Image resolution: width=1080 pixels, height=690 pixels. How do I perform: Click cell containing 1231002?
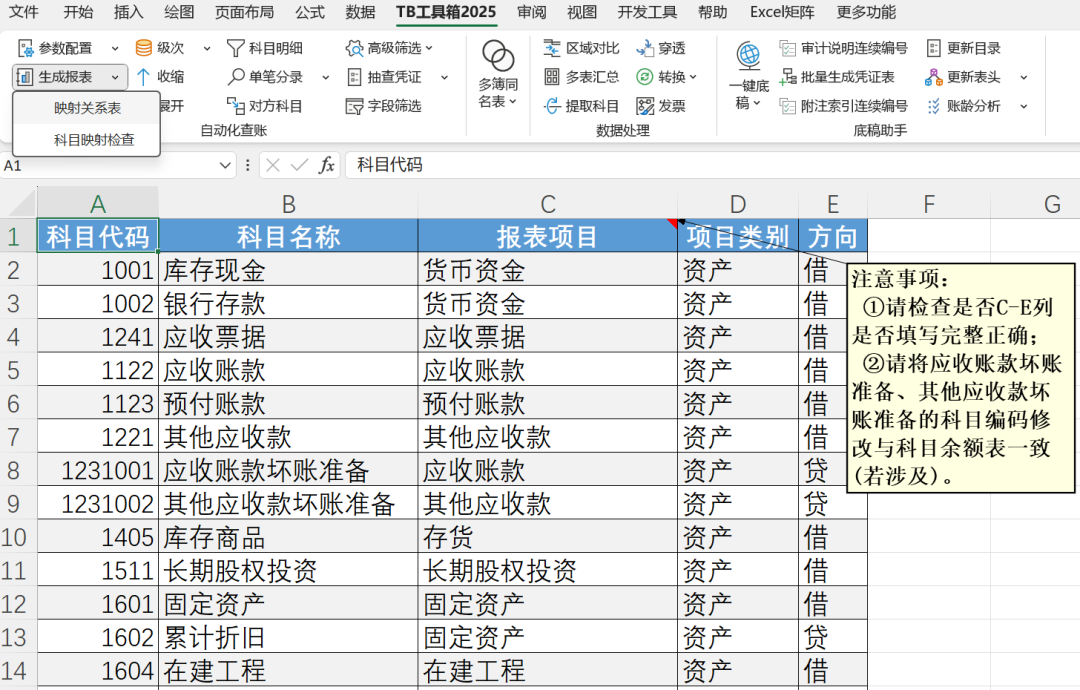click(x=98, y=504)
